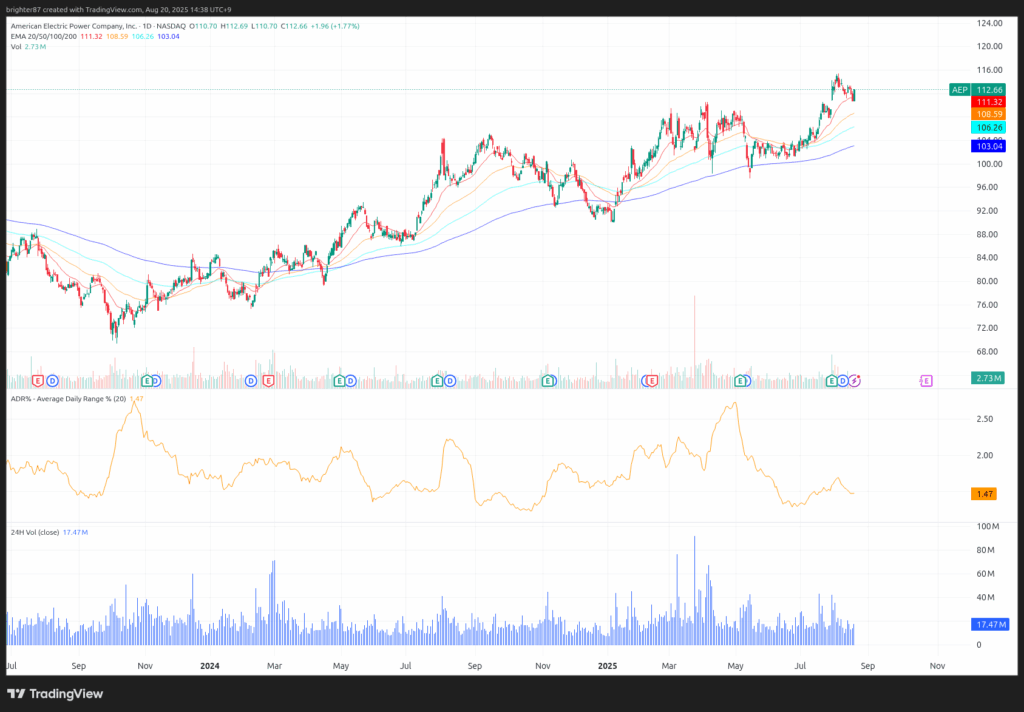Click the orange 108.59 EMA axis label
The image size is (1024, 712).
989,114
